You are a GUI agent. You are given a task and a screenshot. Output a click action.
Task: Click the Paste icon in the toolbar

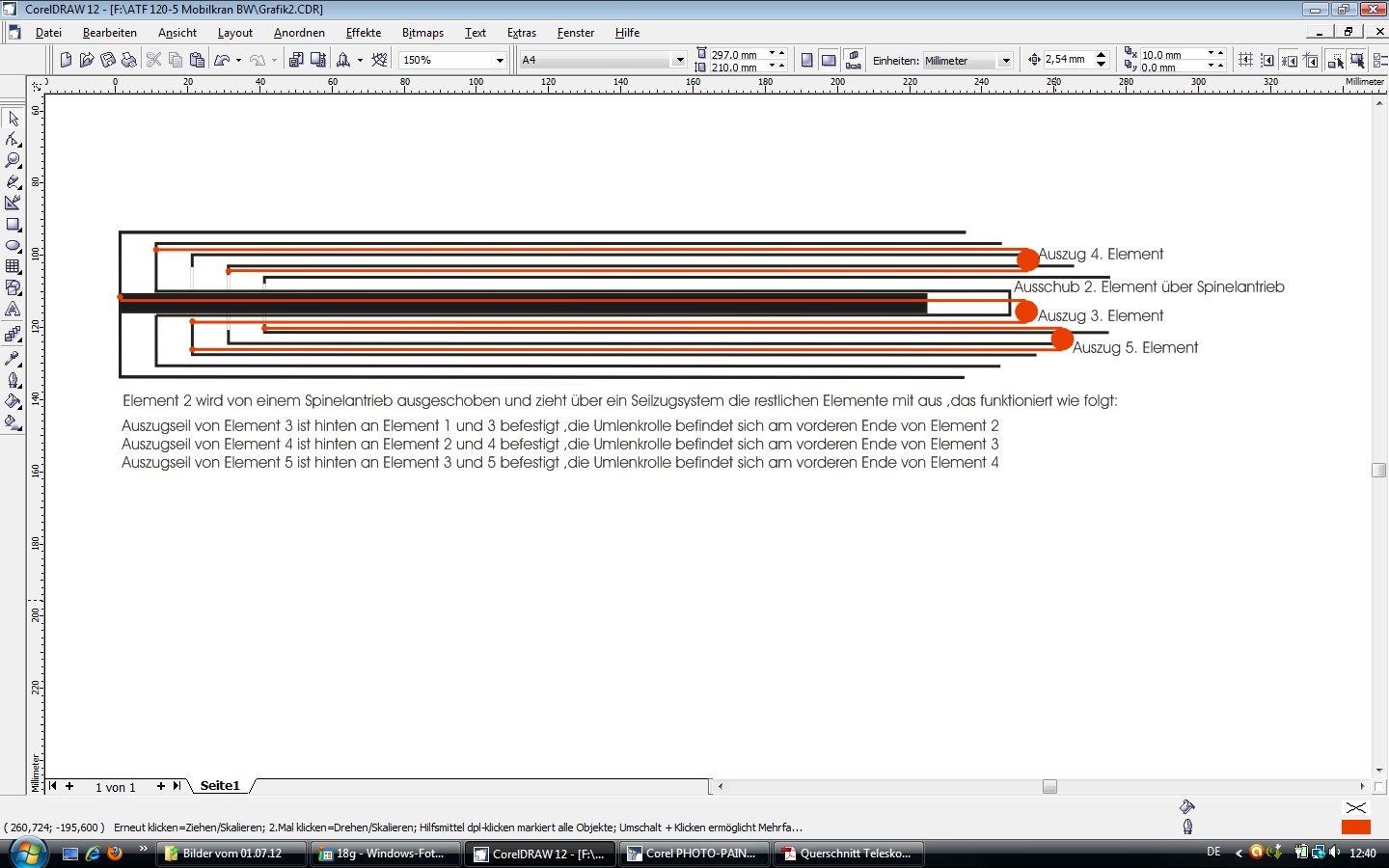197,60
